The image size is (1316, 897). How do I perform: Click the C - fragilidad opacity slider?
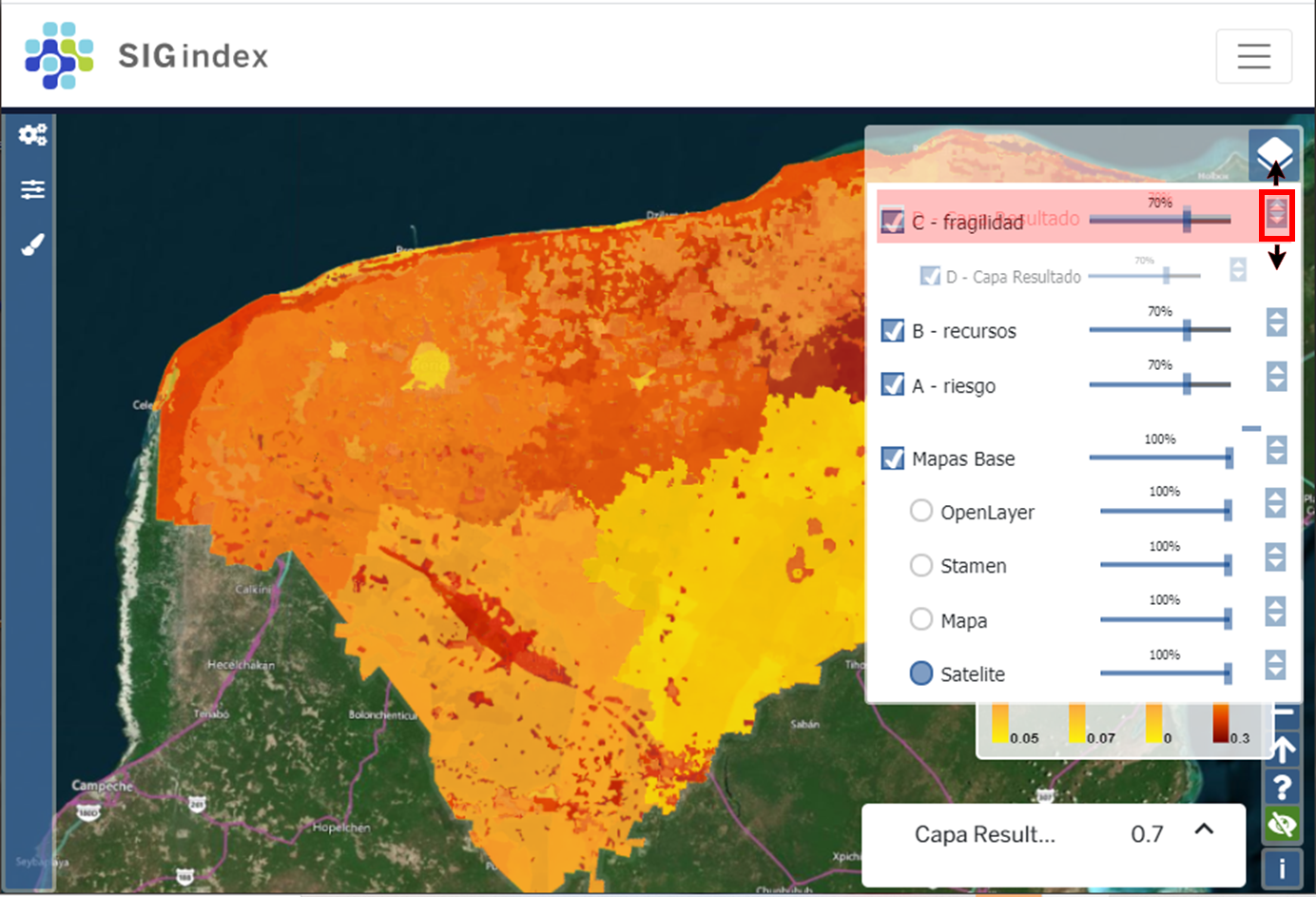click(1160, 220)
